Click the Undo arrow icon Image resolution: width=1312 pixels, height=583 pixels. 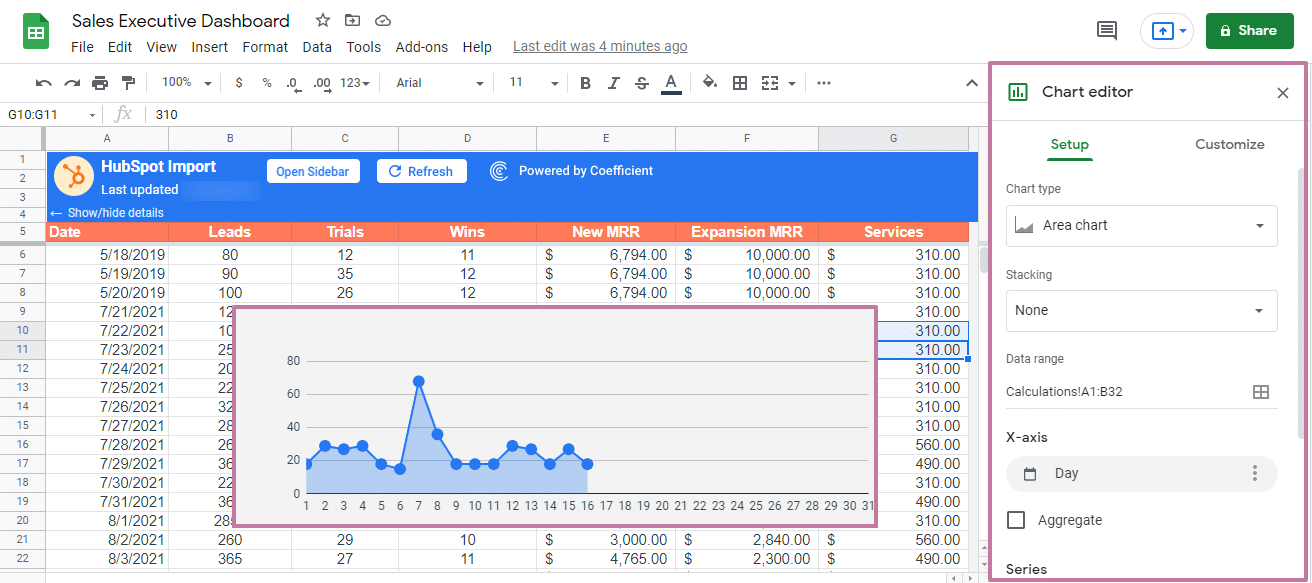[x=43, y=83]
